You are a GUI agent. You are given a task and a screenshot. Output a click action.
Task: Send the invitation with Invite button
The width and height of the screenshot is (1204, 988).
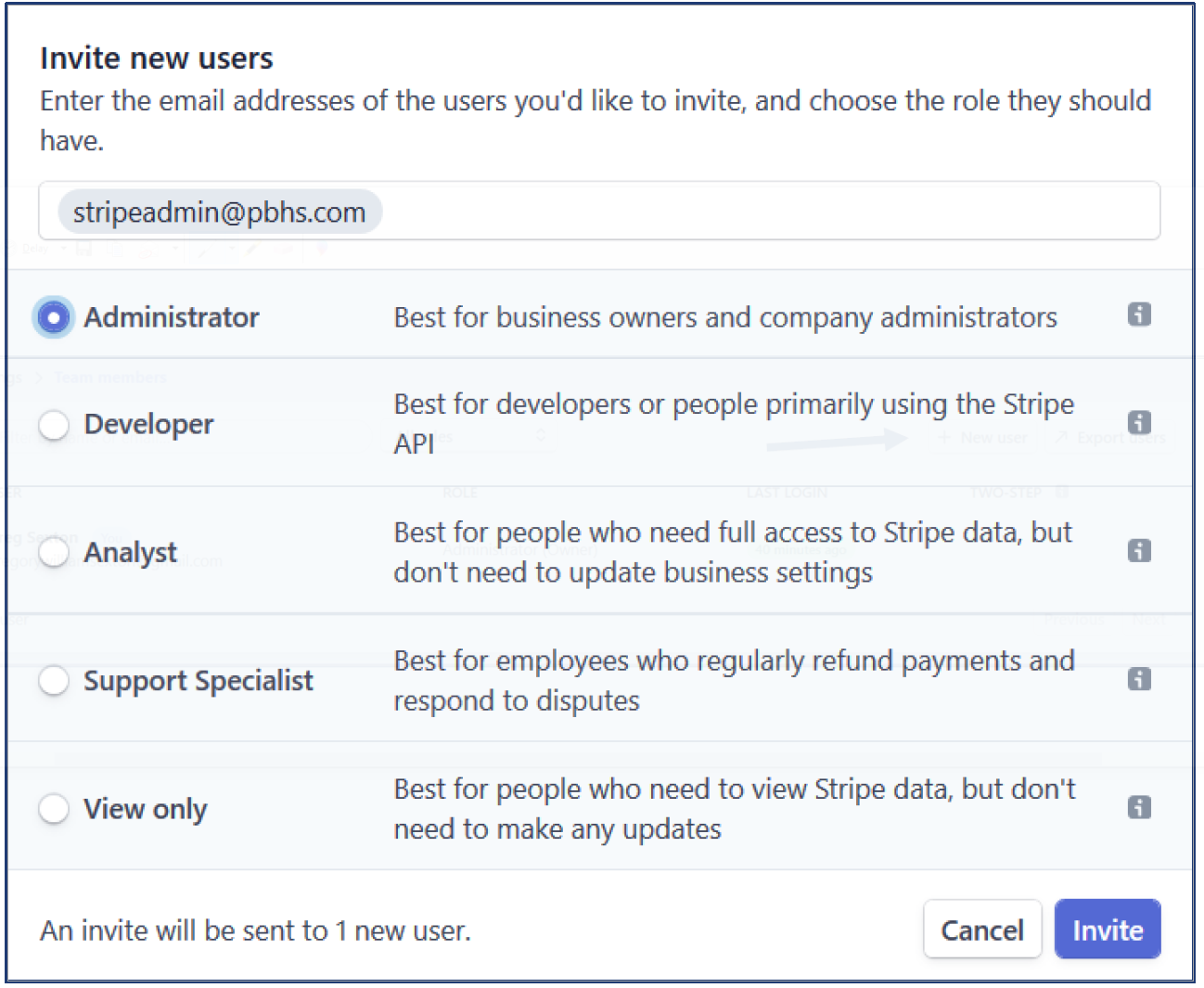pyautogui.click(x=1108, y=930)
